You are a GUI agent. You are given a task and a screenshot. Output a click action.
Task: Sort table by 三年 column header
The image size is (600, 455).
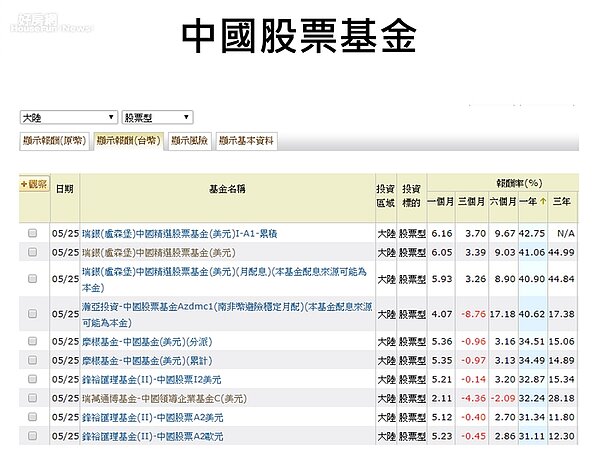click(x=561, y=201)
